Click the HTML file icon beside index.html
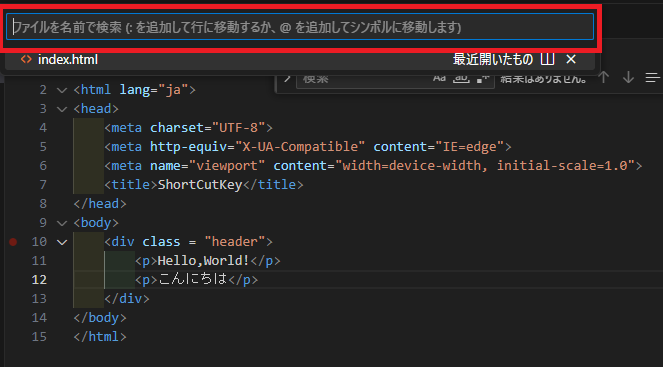 click(x=26, y=59)
